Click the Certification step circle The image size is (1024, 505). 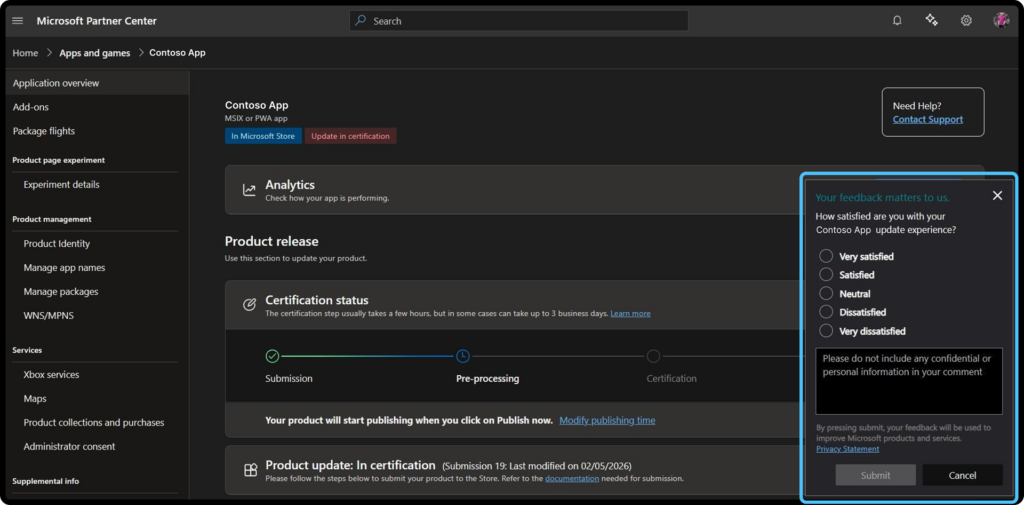pos(653,356)
